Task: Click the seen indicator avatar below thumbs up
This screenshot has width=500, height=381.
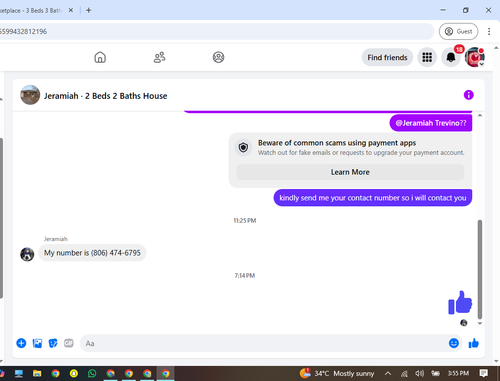Action: click(464, 323)
